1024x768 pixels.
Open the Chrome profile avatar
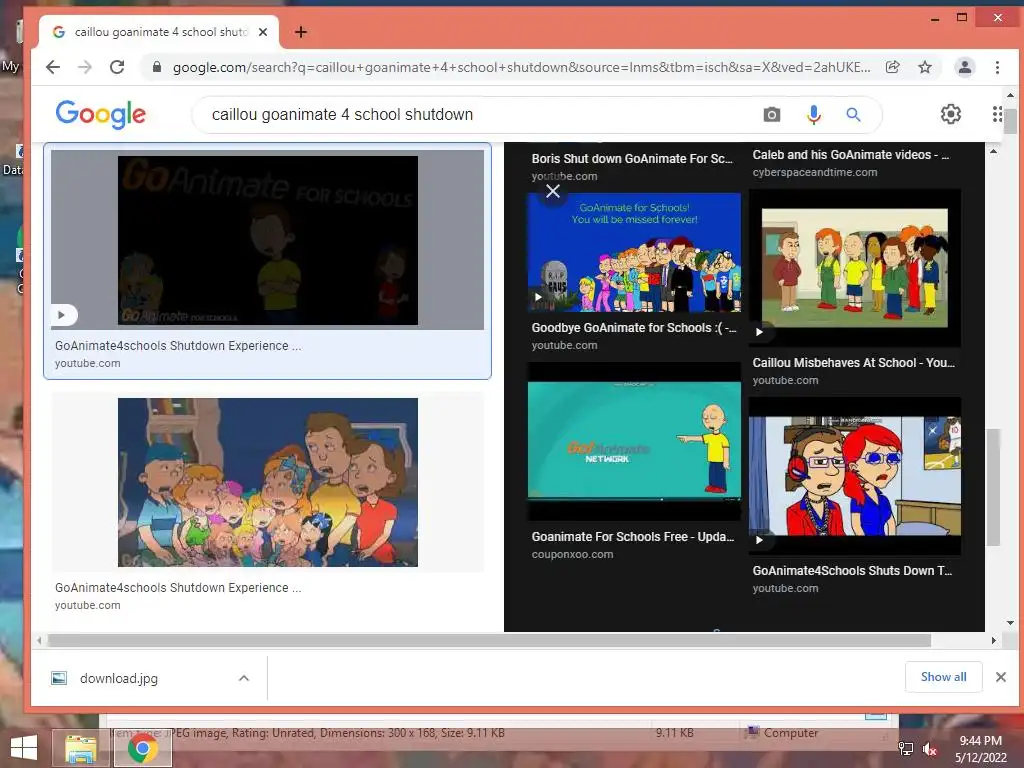click(x=965, y=67)
